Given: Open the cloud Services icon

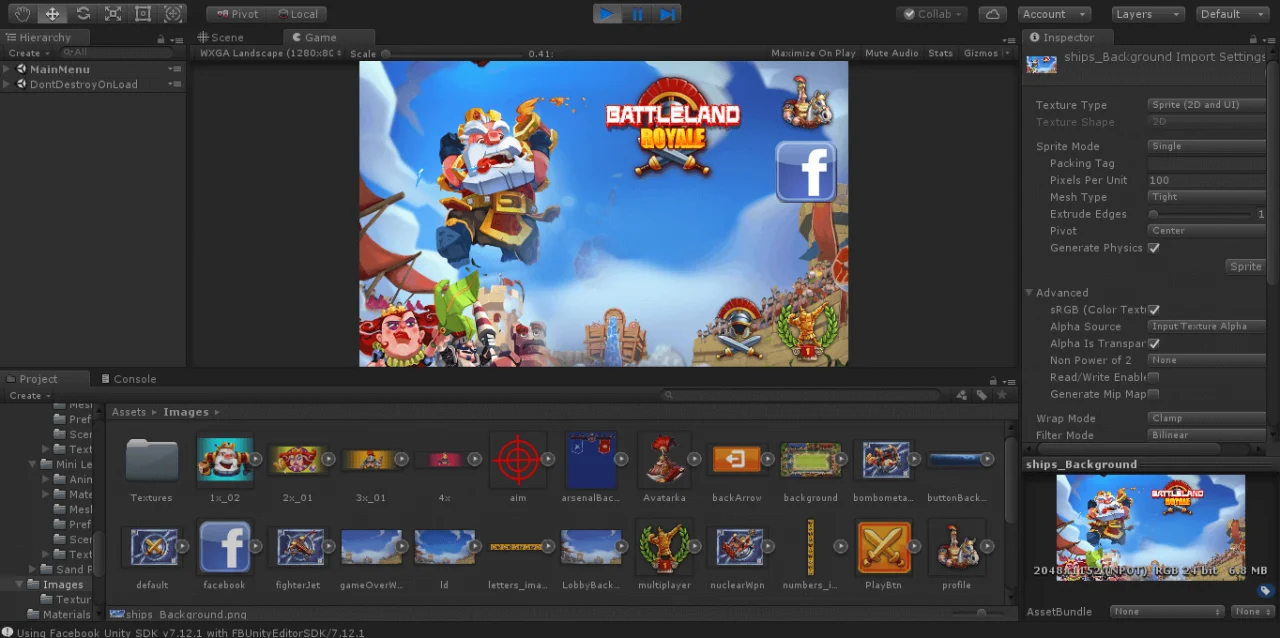Looking at the screenshot, I should (992, 14).
